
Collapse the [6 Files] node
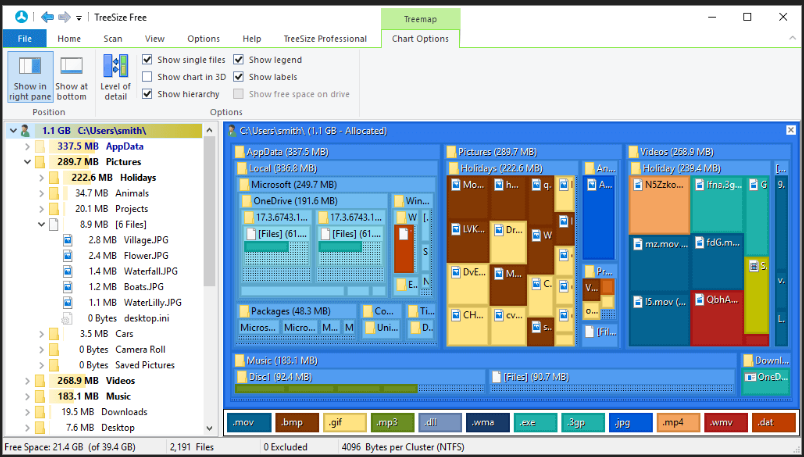[x=42, y=224]
